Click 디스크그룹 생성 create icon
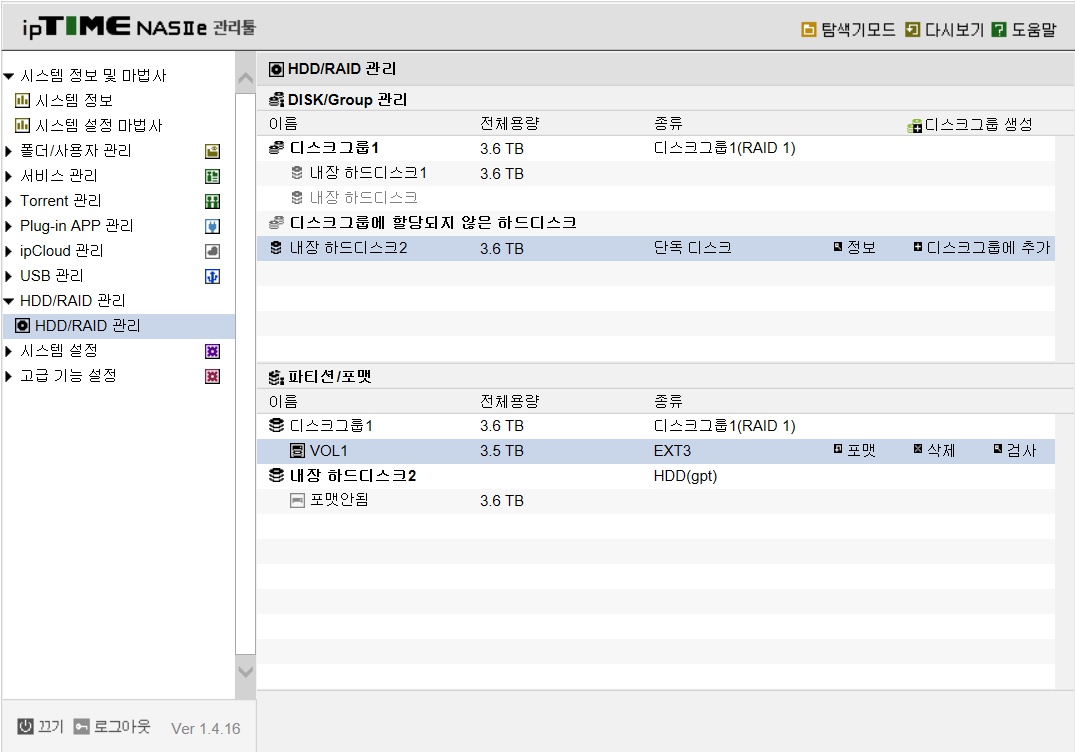 coord(914,125)
